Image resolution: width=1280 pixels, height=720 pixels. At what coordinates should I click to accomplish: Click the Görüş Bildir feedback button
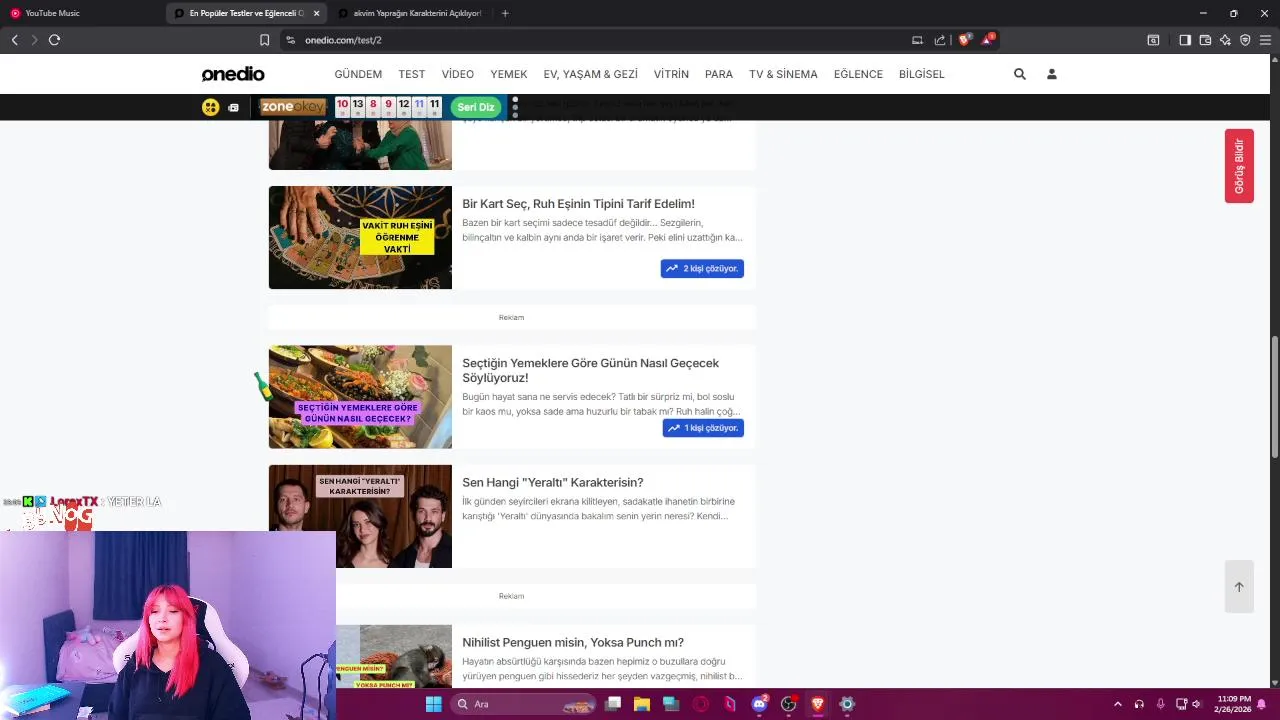[1239, 166]
